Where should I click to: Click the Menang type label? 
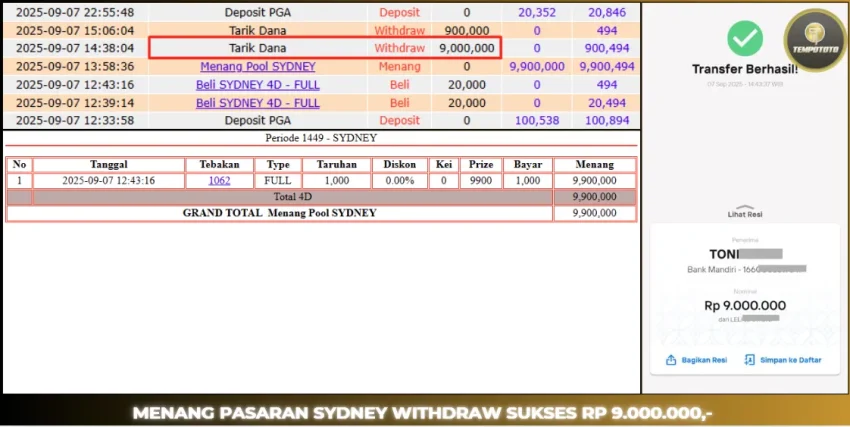(x=400, y=67)
